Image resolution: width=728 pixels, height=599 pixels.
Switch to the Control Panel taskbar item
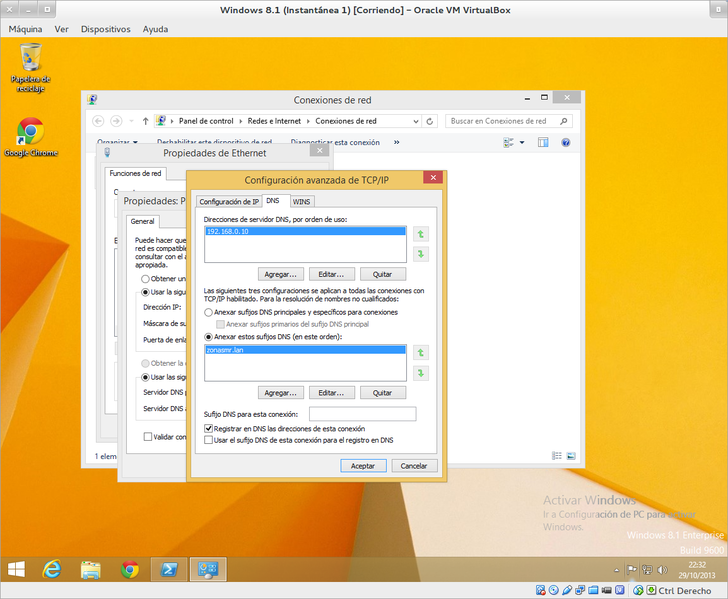click(208, 569)
